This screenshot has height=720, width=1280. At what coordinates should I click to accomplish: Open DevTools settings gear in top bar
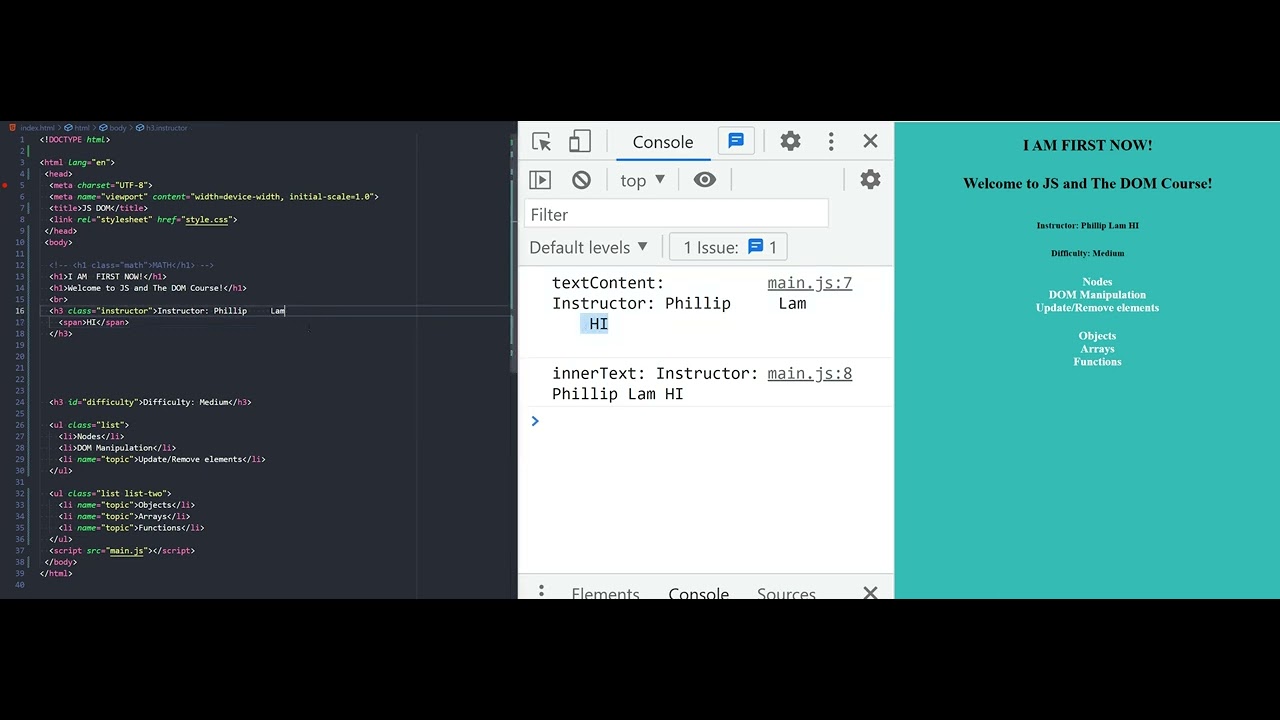[x=790, y=142]
